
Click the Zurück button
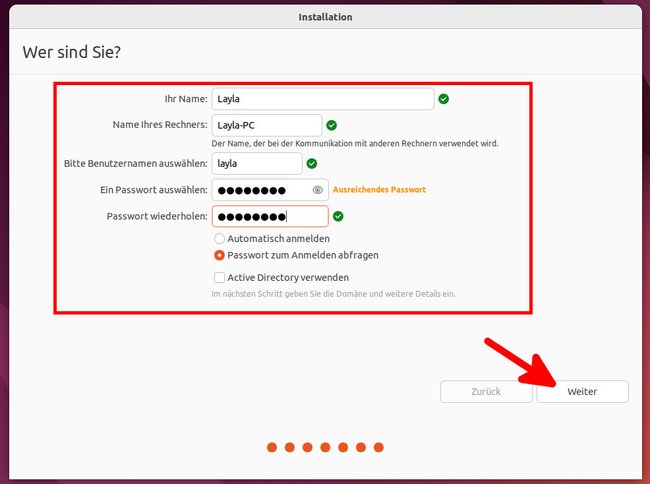(486, 392)
